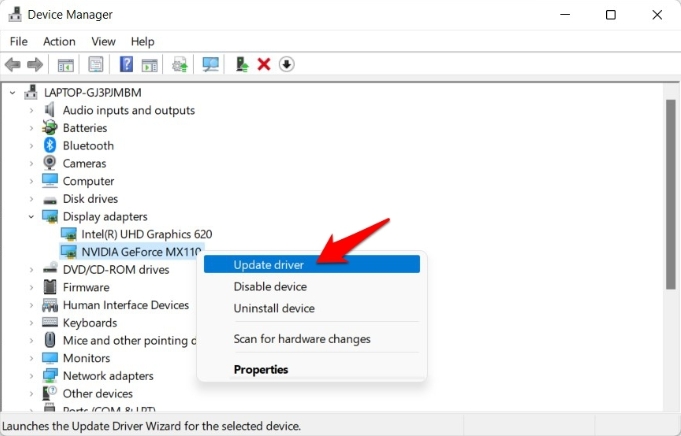
Task: Select NVIDIA GeForce MX110 adapter
Action: [141, 252]
